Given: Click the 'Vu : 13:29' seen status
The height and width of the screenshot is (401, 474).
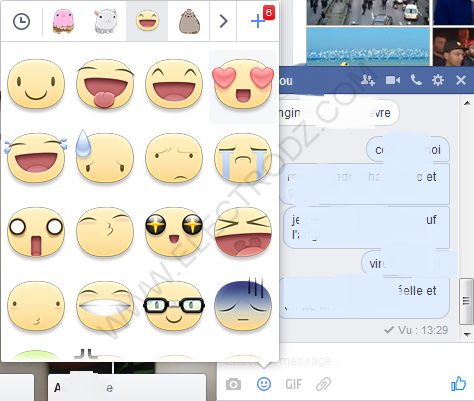Looking at the screenshot, I should pyautogui.click(x=416, y=330).
